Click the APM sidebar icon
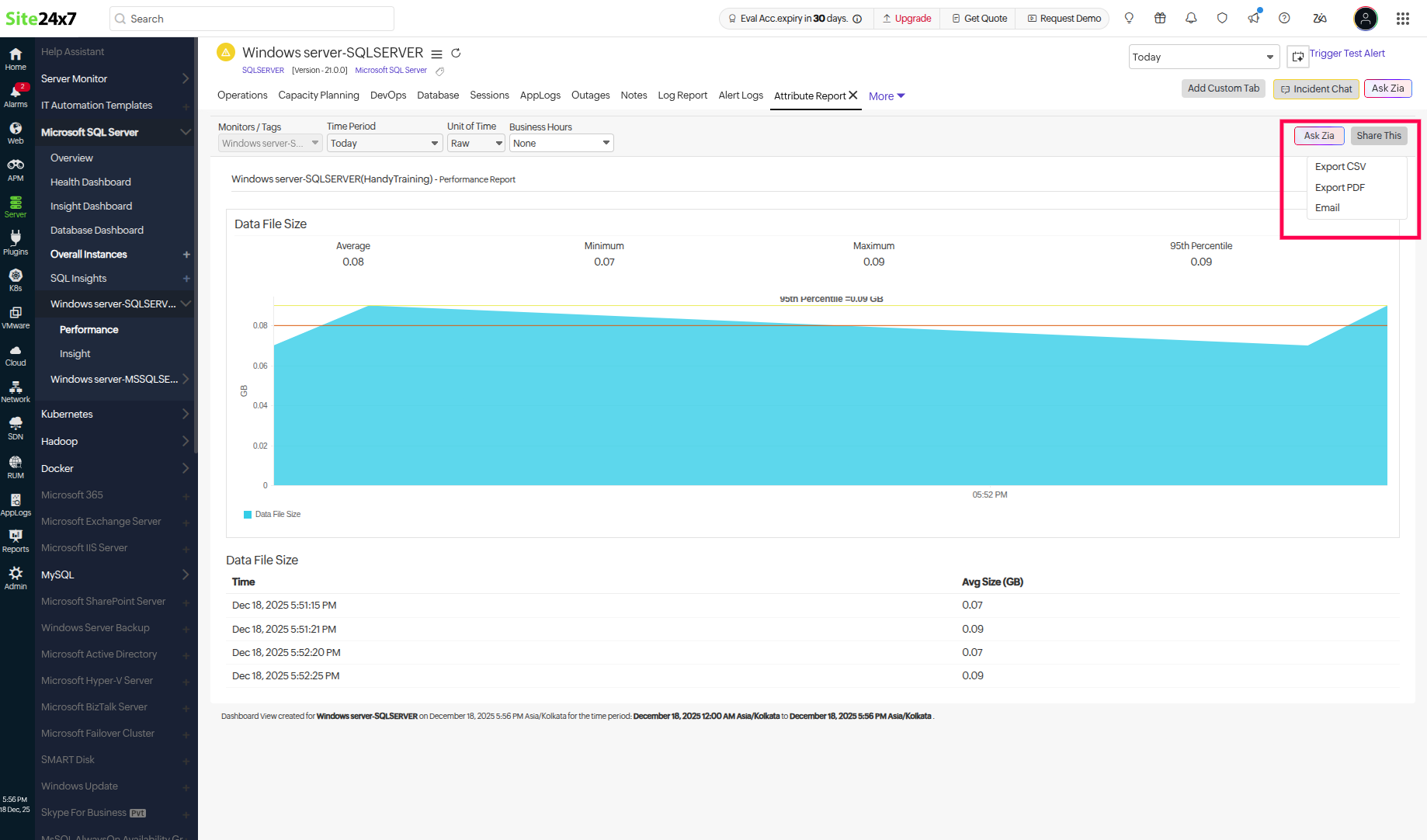Viewport: 1427px width, 840px height. [16, 169]
